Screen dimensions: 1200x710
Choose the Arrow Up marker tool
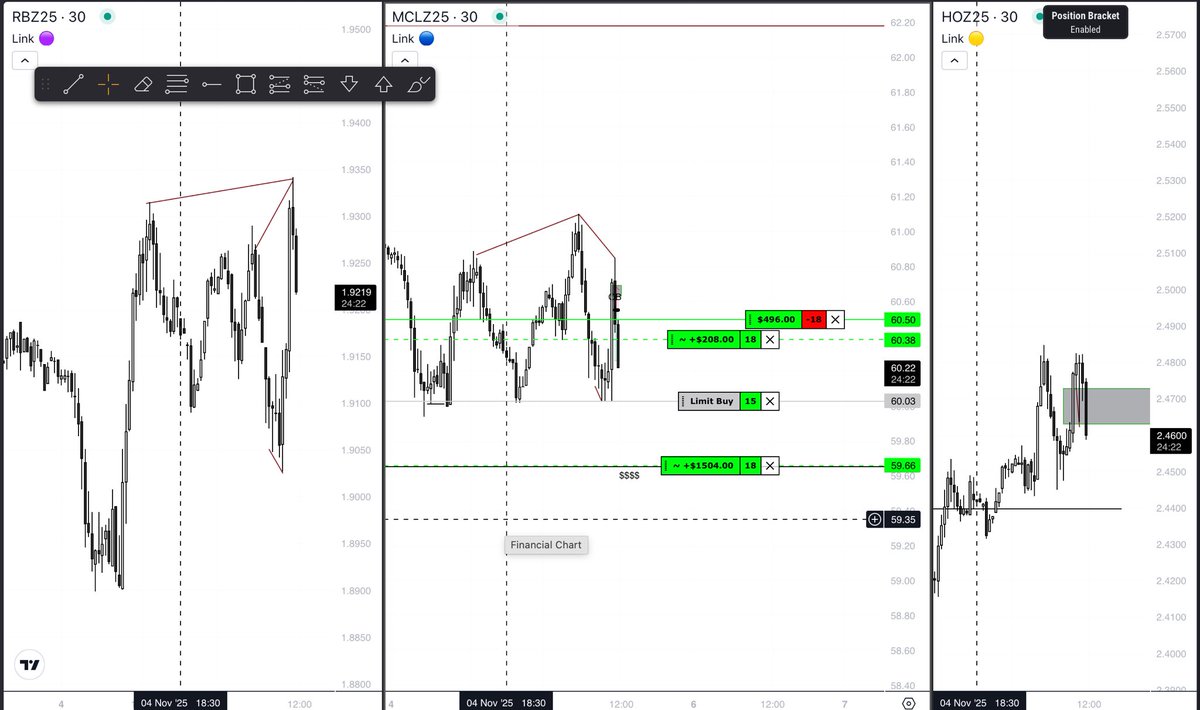384,84
